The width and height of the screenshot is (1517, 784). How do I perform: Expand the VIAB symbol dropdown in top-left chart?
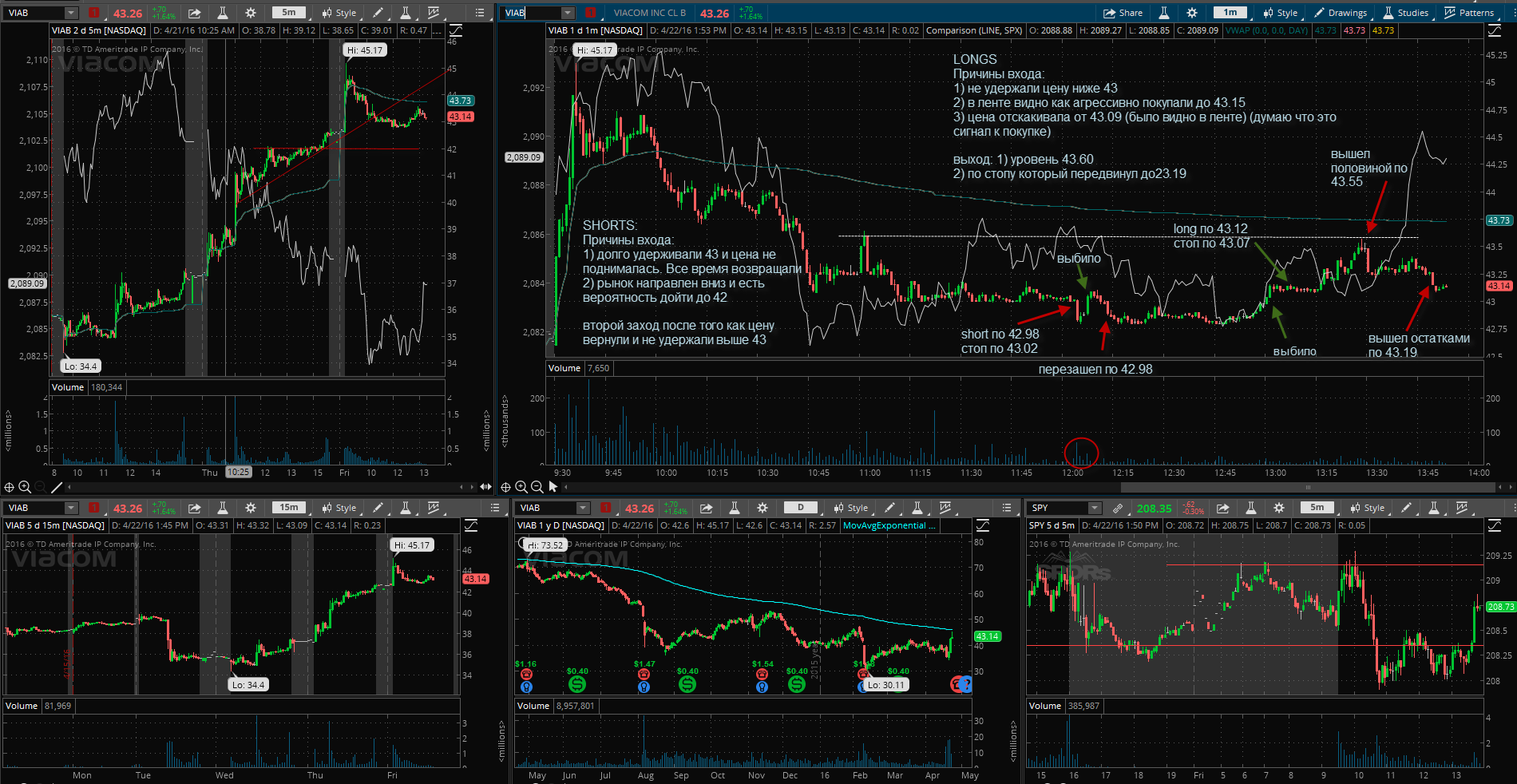click(x=71, y=13)
